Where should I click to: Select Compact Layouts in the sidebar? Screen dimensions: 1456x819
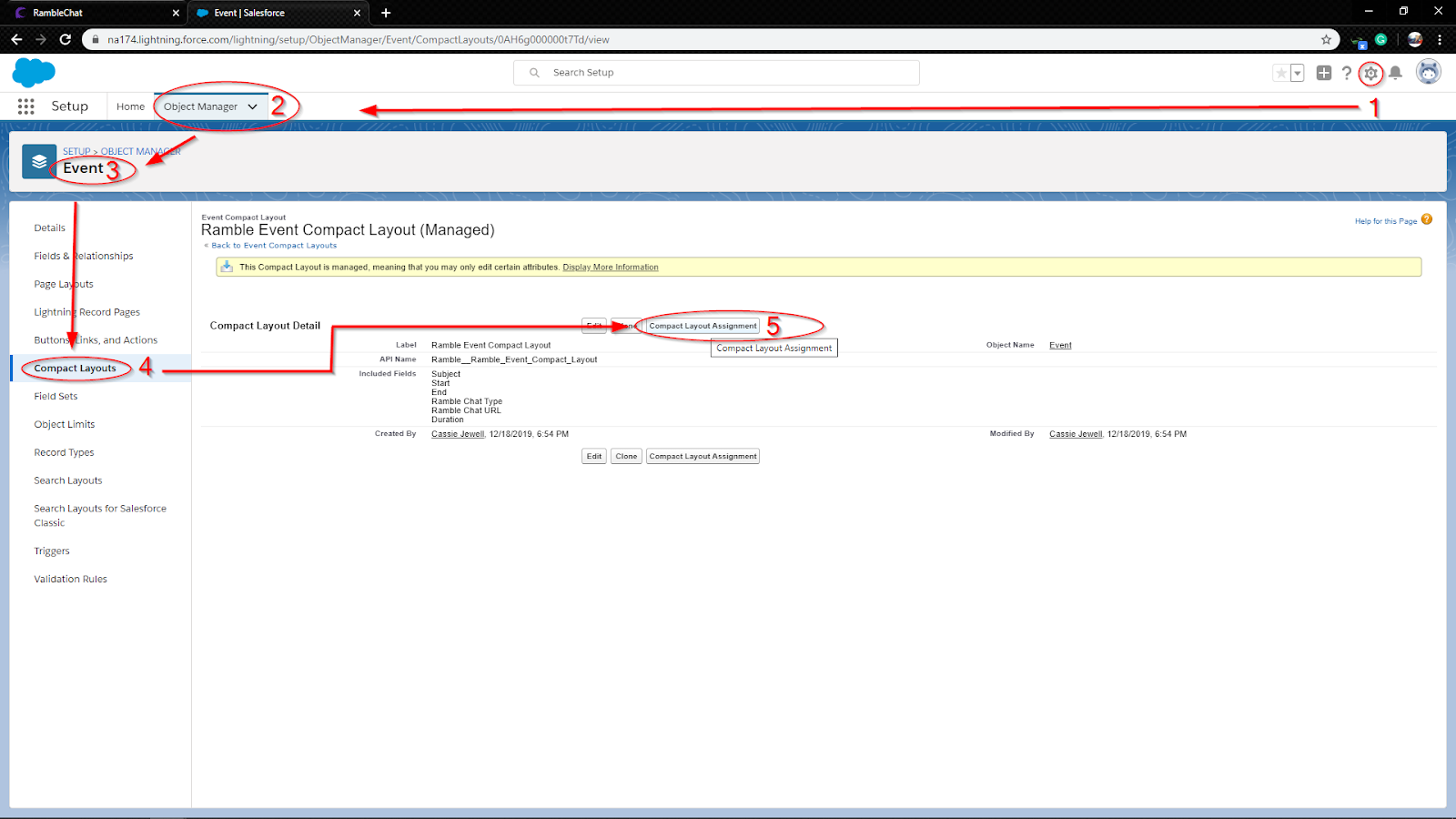(76, 368)
